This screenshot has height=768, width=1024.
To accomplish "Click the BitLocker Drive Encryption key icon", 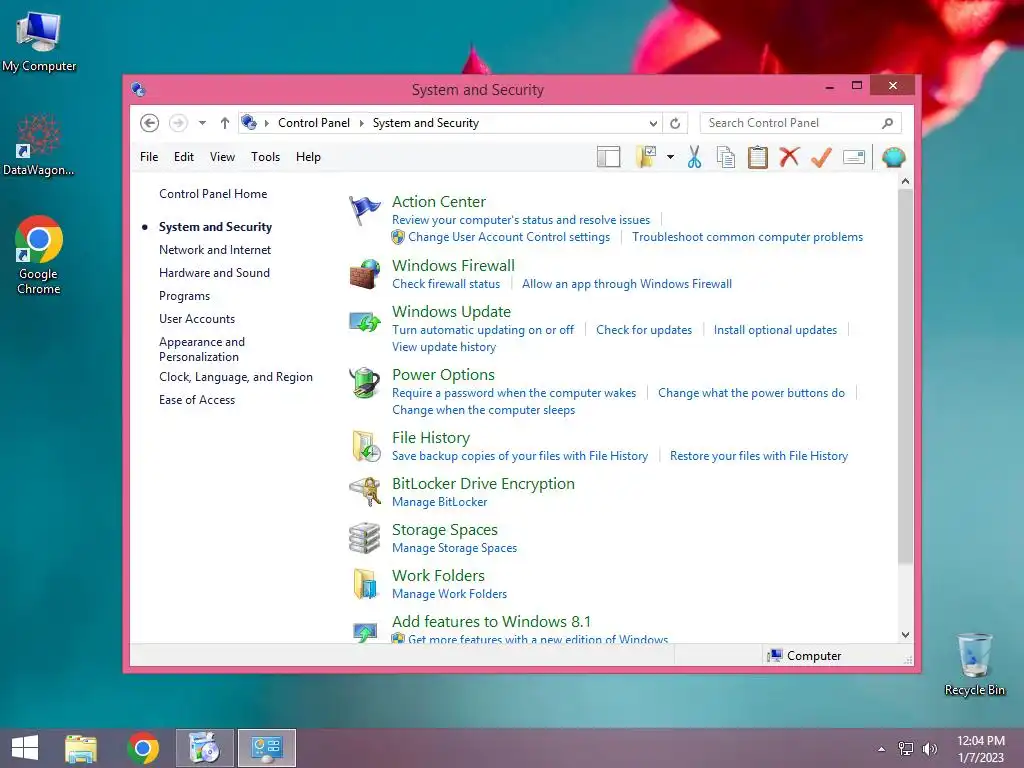I will [x=364, y=491].
